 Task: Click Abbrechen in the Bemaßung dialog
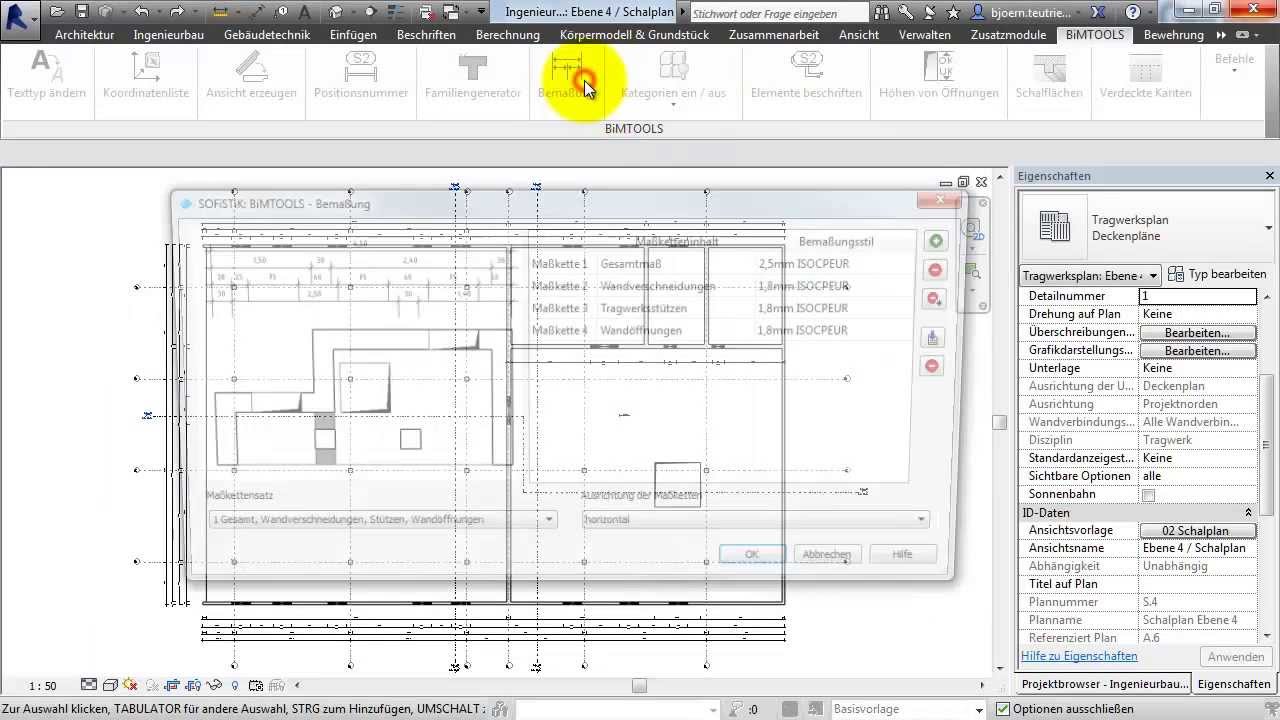[827, 554]
